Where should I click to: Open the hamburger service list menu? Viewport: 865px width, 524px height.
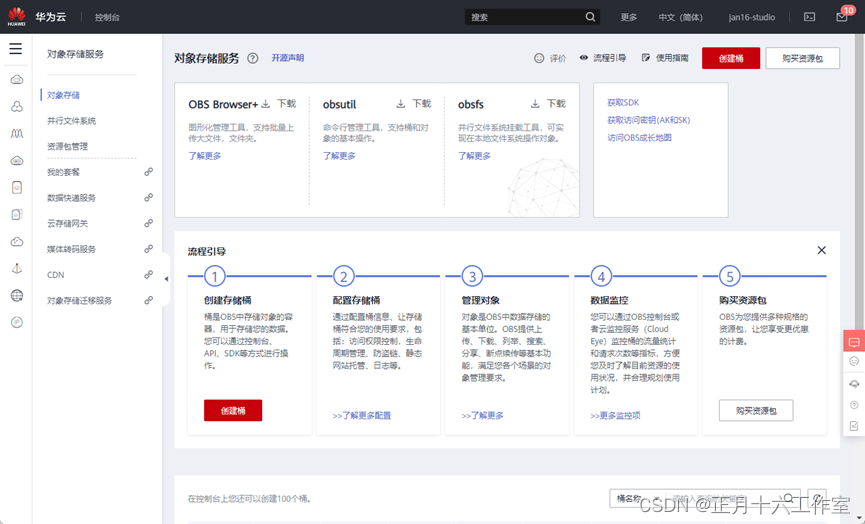(15, 49)
